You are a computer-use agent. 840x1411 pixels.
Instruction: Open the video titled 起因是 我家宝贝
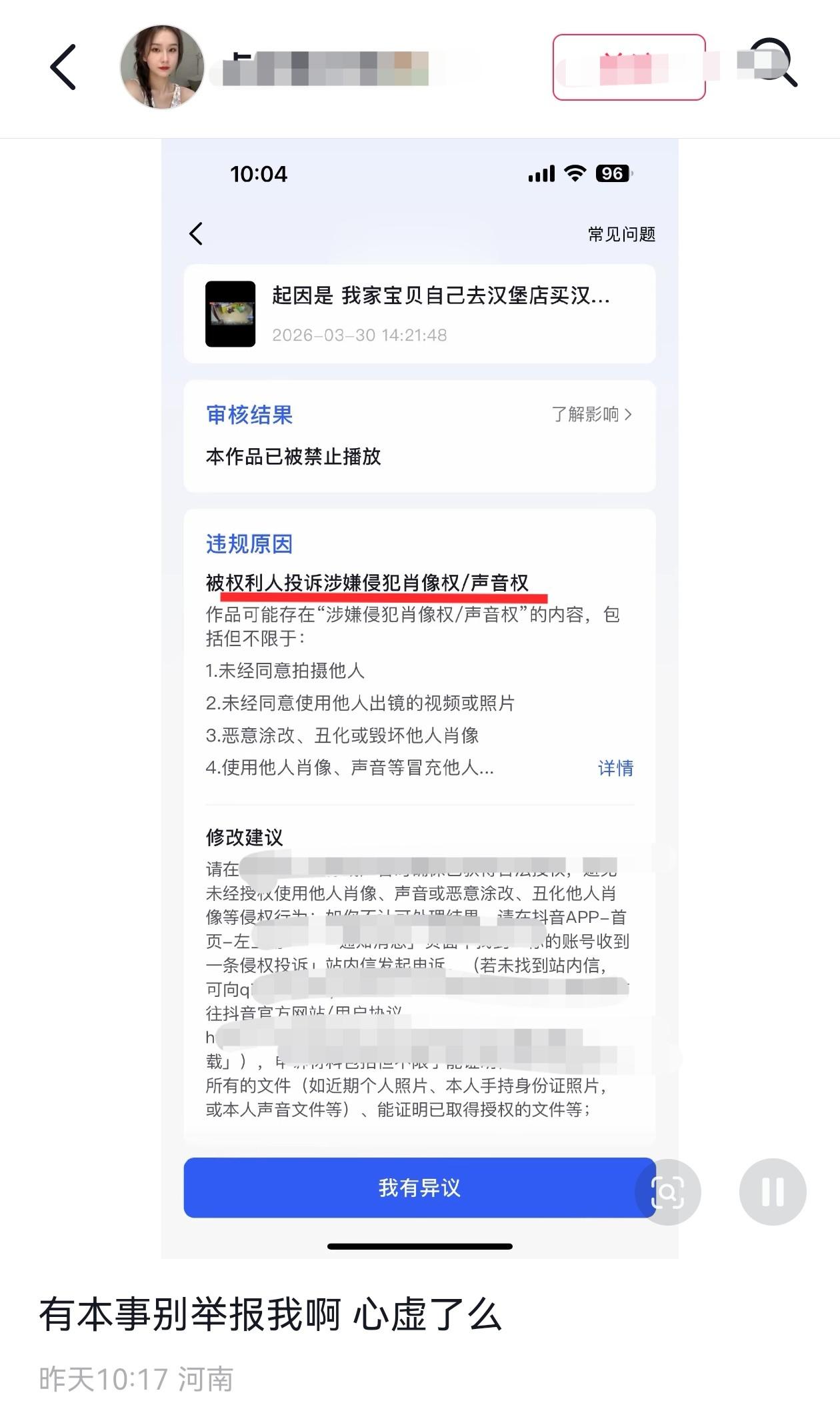[x=440, y=295]
